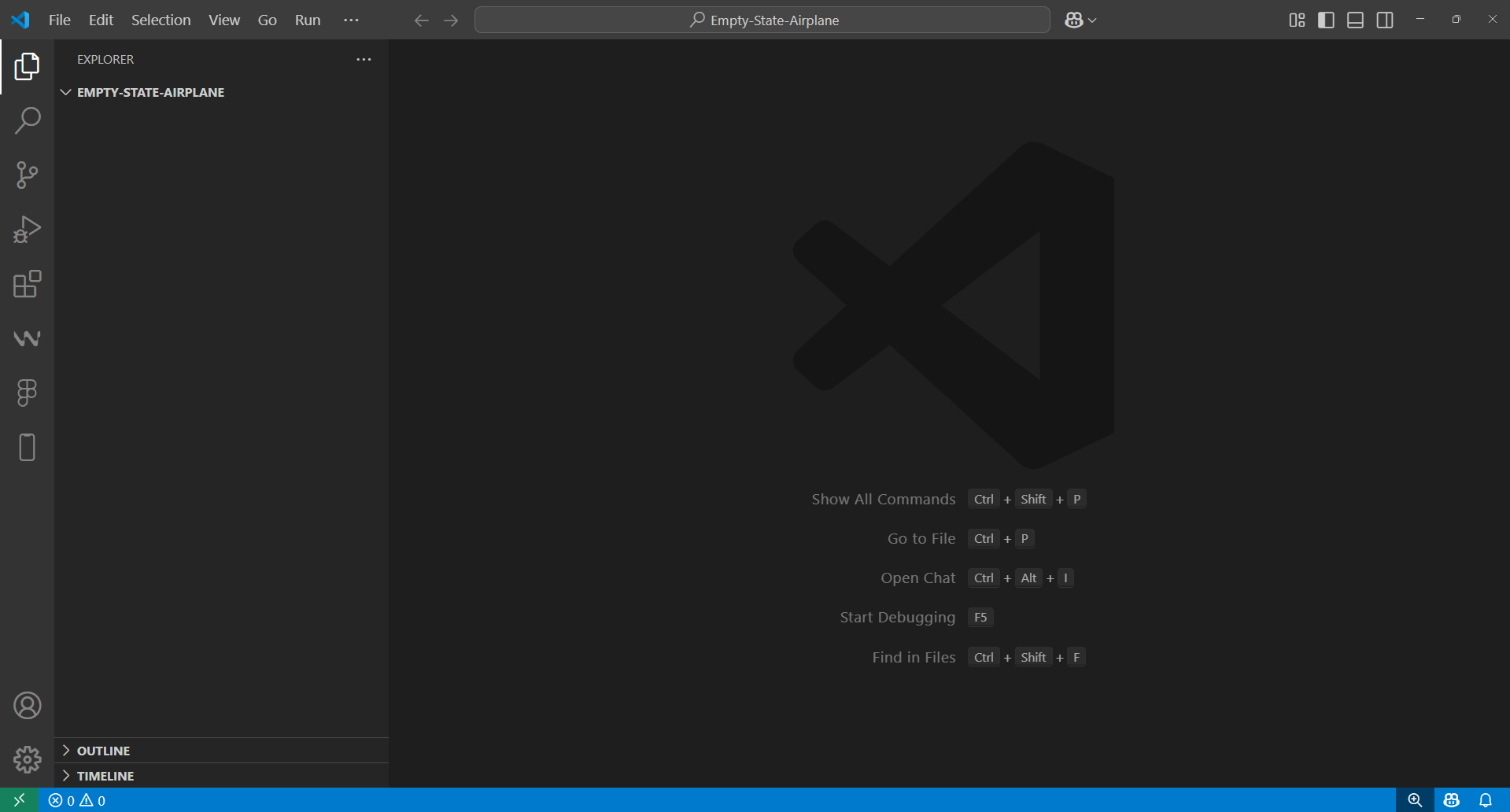1510x812 pixels.
Task: Toggle primary side bar visibility
Action: coord(1326,20)
